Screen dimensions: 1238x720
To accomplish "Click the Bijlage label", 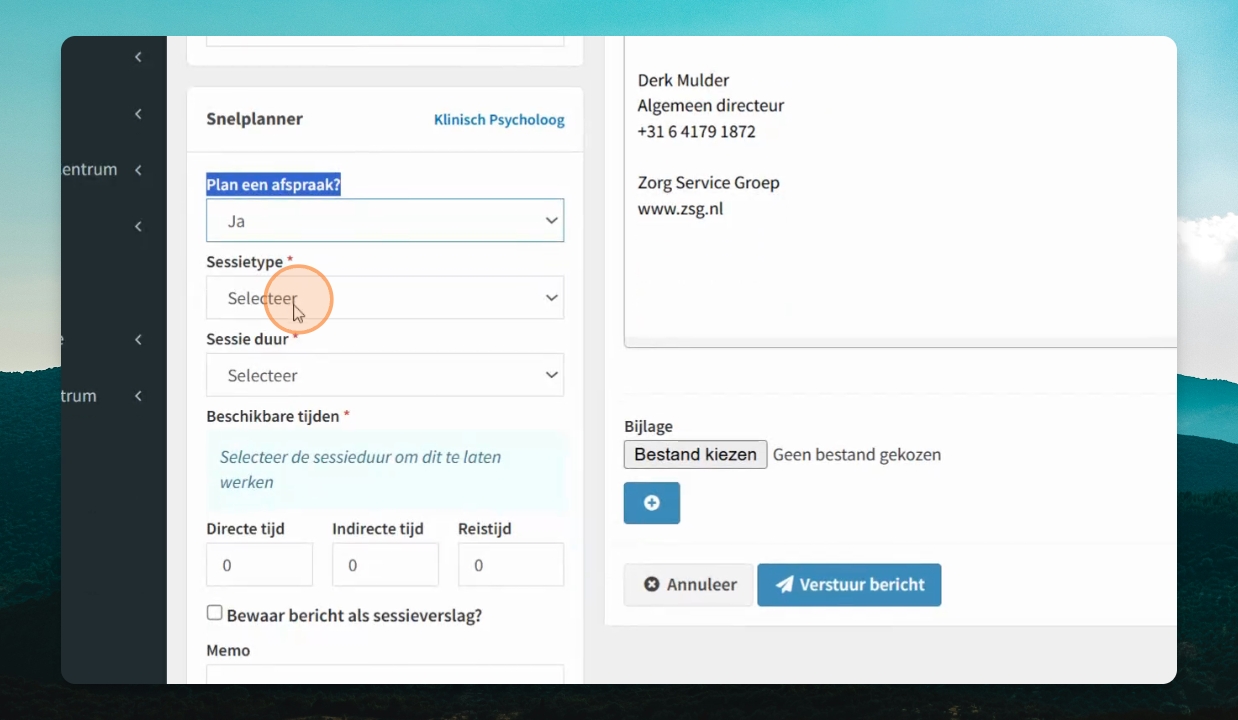I will pyautogui.click(x=648, y=427).
